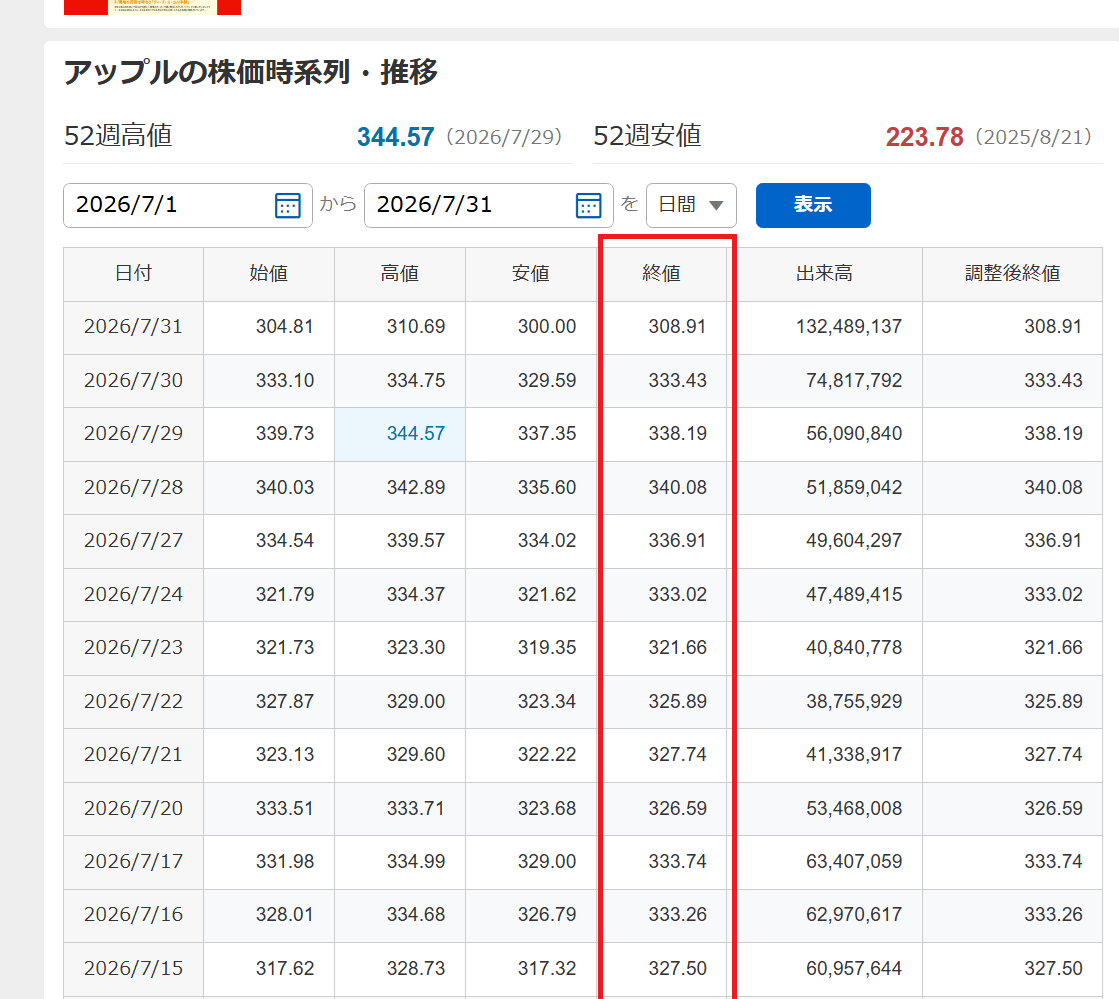The image size is (1119, 999).
Task: Select the 2026/7/16 date cell
Action: pos(133,915)
